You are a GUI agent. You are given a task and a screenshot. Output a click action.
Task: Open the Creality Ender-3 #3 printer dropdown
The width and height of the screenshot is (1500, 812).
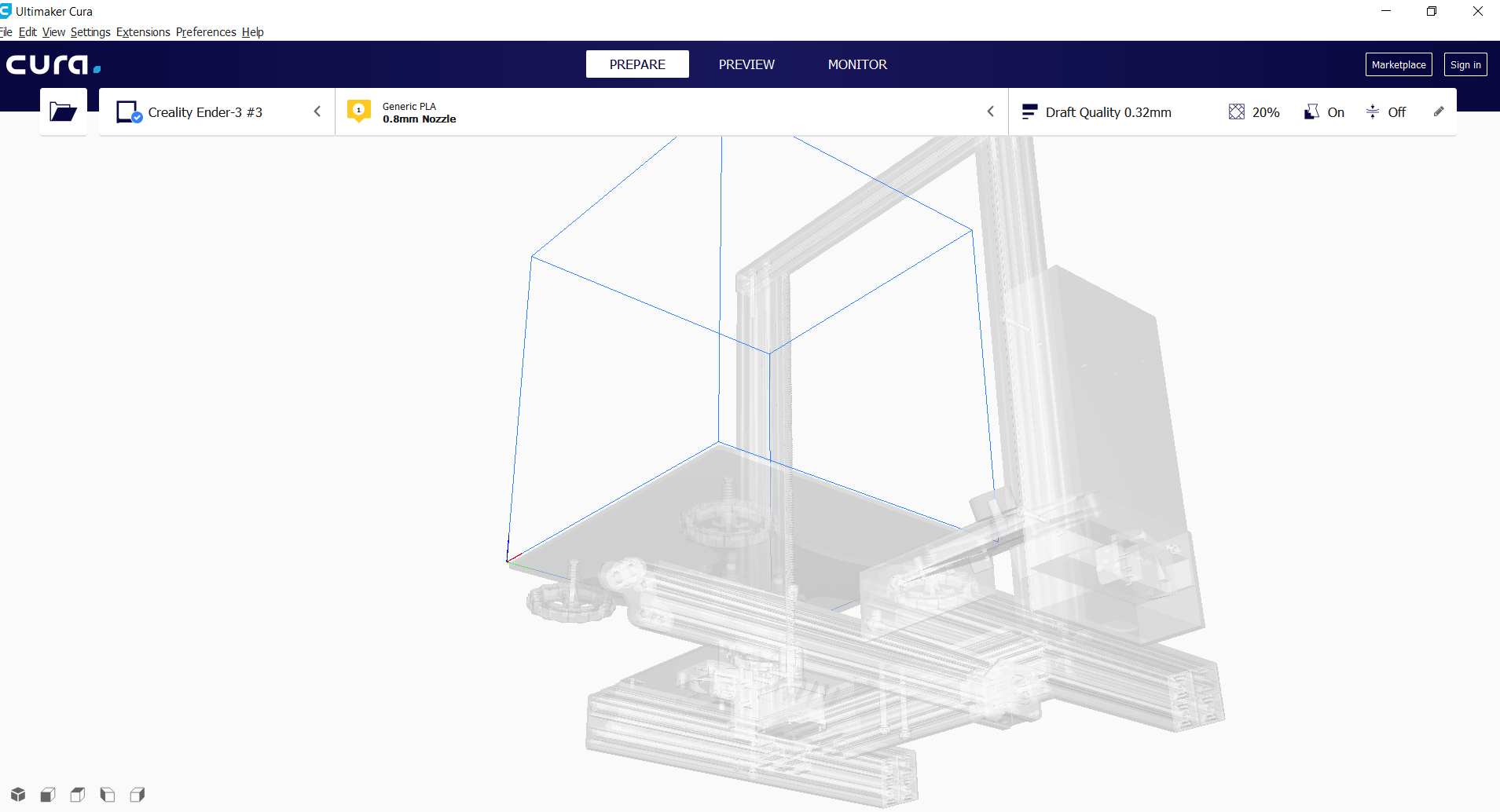(217, 112)
